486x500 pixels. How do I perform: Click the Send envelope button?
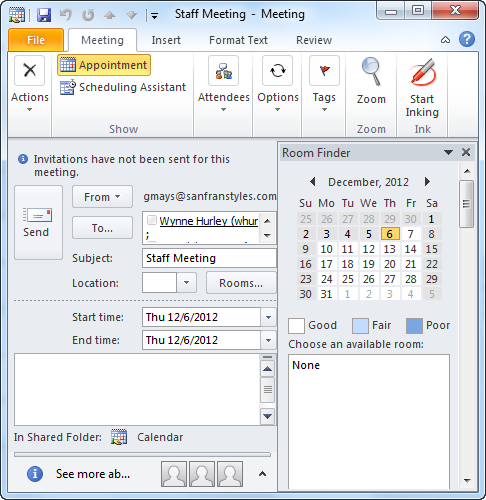click(x=38, y=222)
